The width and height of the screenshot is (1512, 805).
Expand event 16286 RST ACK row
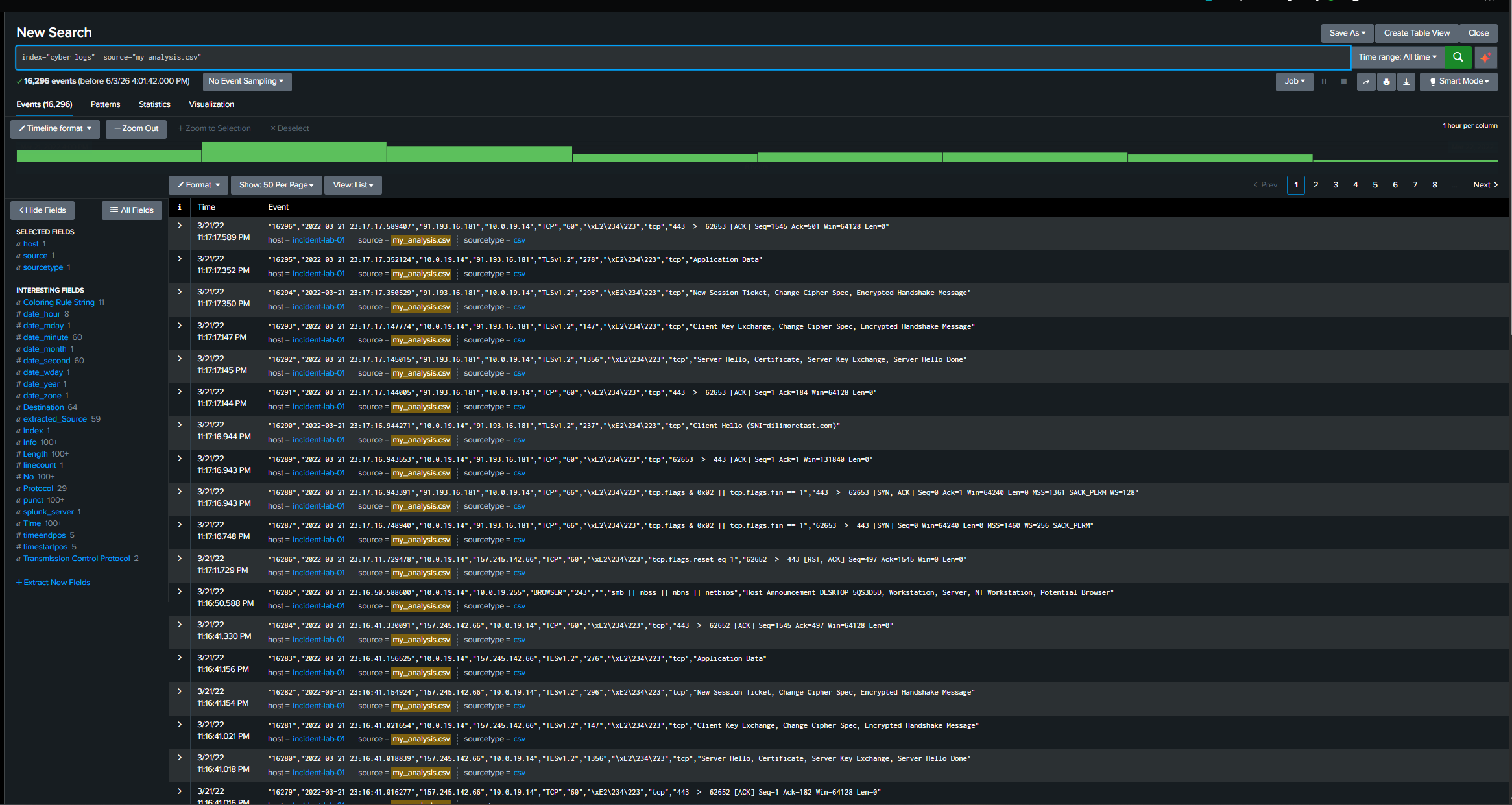[180, 559]
